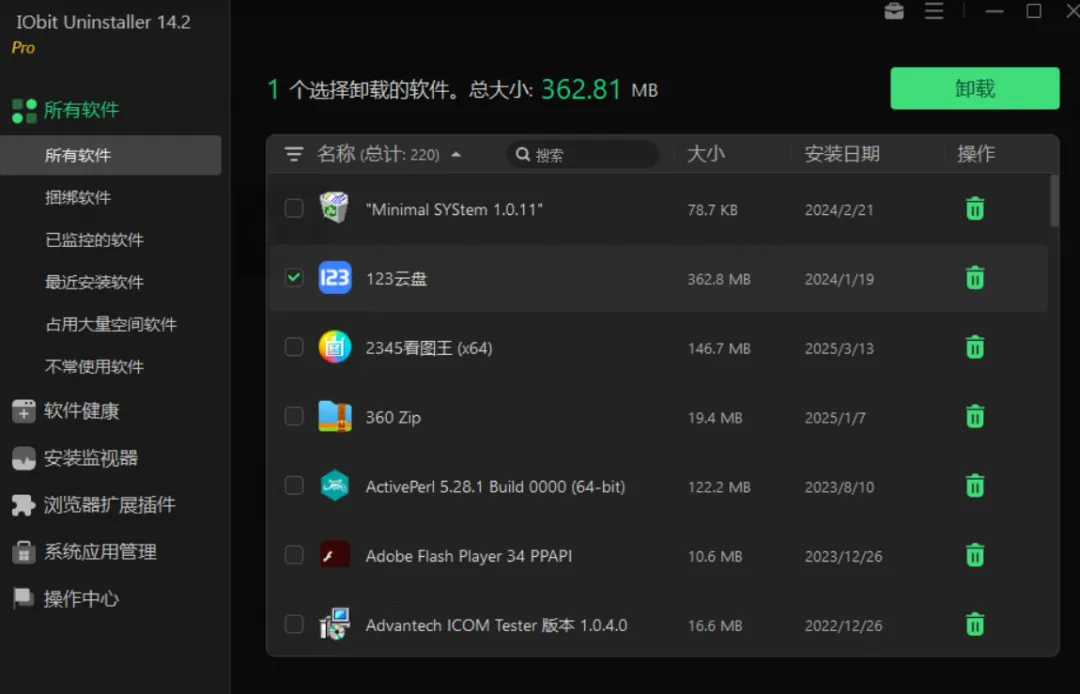Click the 系统应用管理 icon in sidebar
Screen dimensions: 1080x694
coord(23,552)
